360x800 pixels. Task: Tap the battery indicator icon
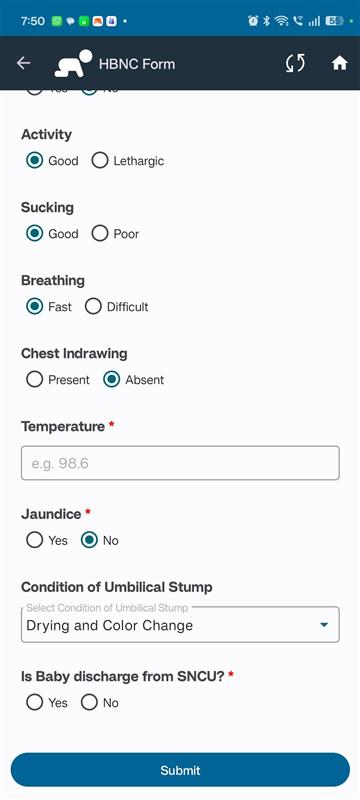335,21
